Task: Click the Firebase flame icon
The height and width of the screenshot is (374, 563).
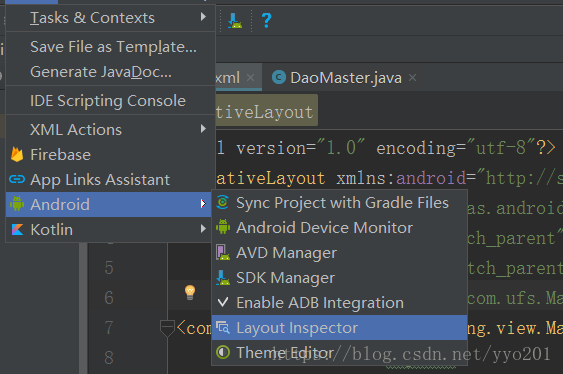Action: coord(17,154)
